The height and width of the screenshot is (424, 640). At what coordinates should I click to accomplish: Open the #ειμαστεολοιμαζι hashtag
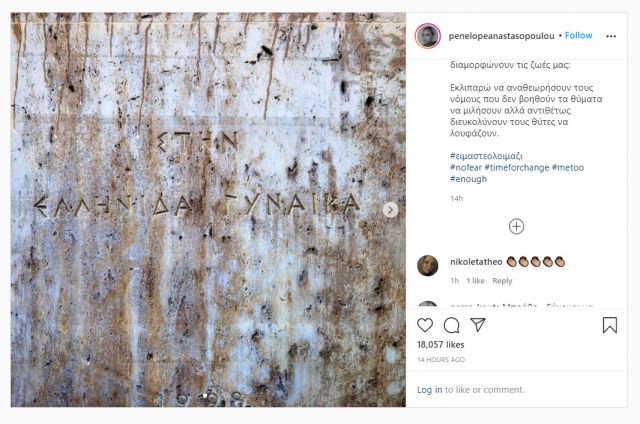pyautogui.click(x=486, y=156)
